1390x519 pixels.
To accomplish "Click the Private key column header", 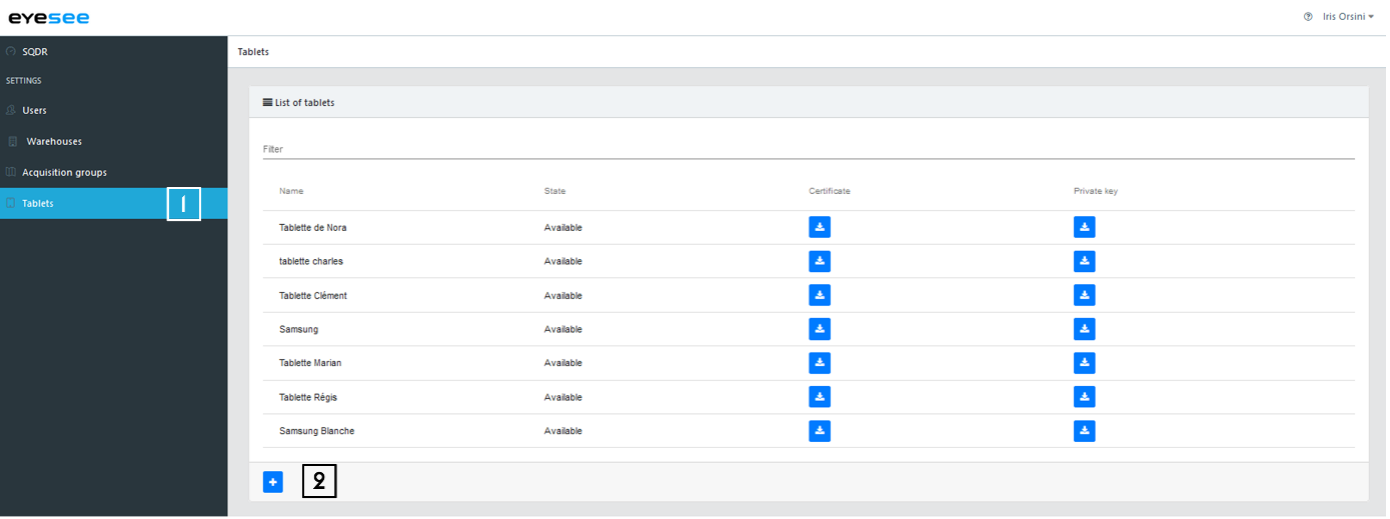I will 1096,191.
